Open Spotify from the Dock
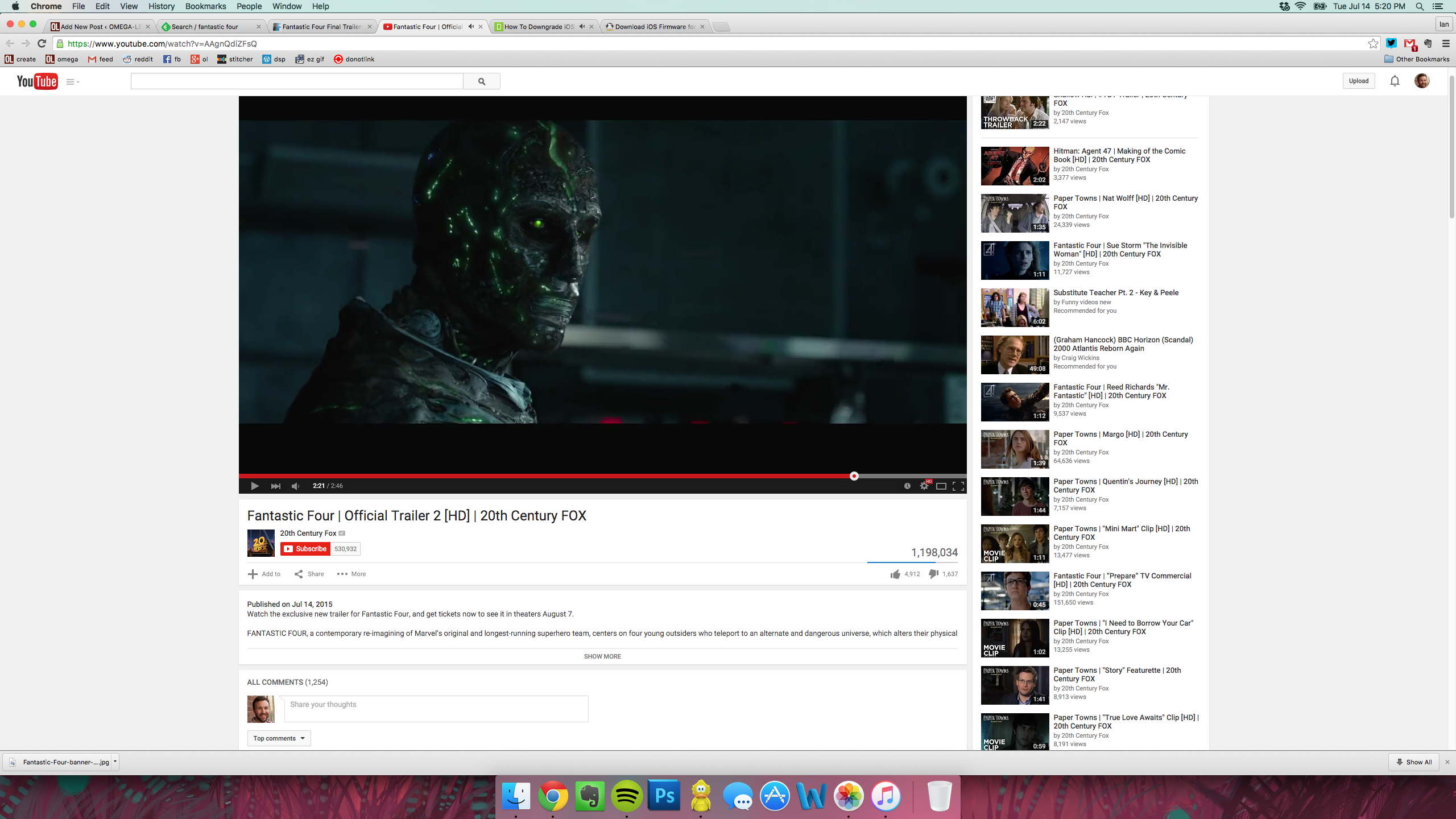1456x819 pixels. 627,796
